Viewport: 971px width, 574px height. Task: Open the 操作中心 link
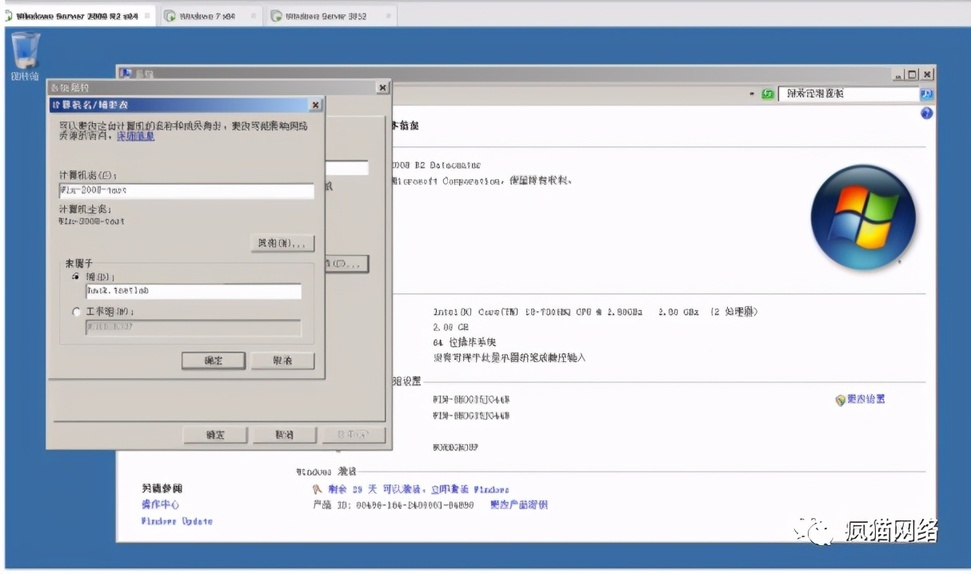[160, 505]
